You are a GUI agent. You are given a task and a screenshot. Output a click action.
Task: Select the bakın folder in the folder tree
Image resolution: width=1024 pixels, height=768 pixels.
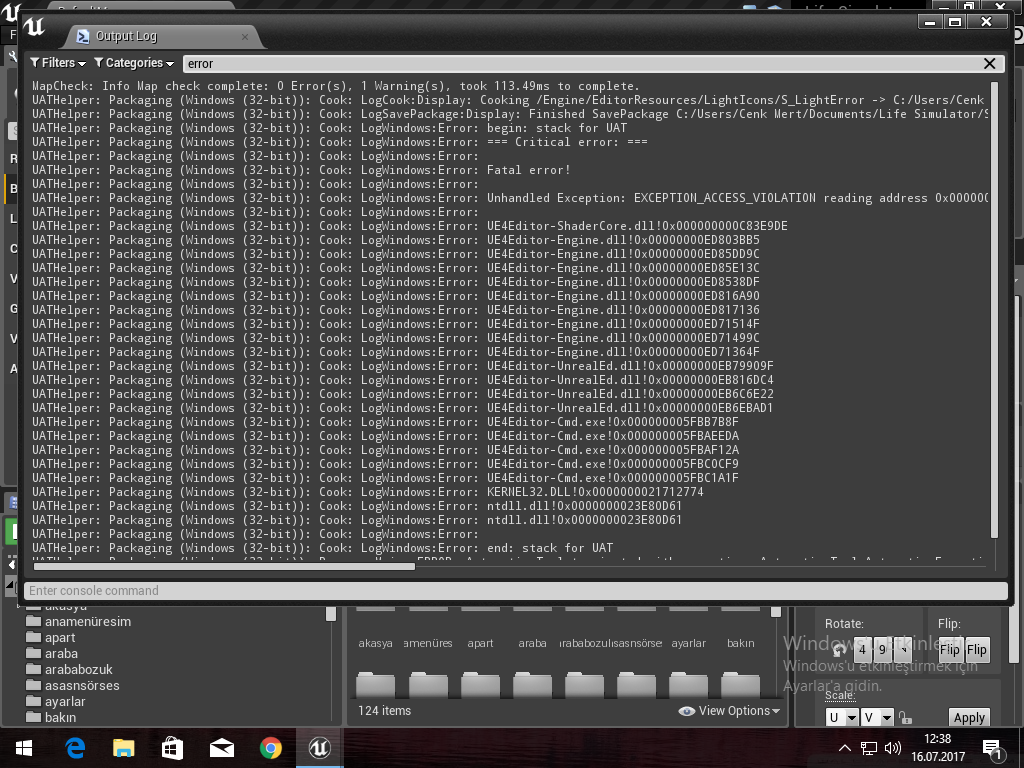point(52,717)
